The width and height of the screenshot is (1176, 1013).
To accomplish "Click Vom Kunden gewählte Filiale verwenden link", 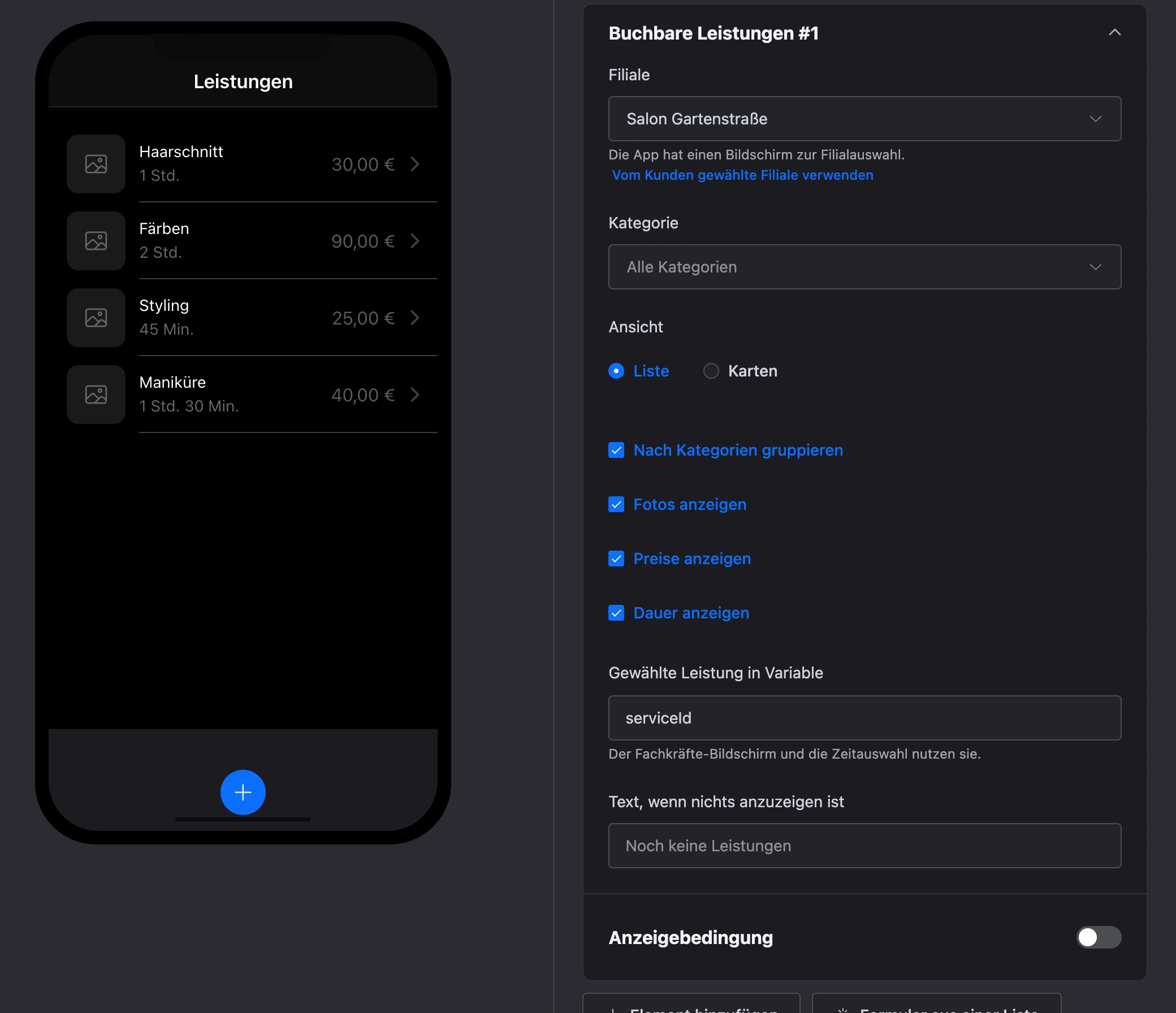I will point(742,175).
